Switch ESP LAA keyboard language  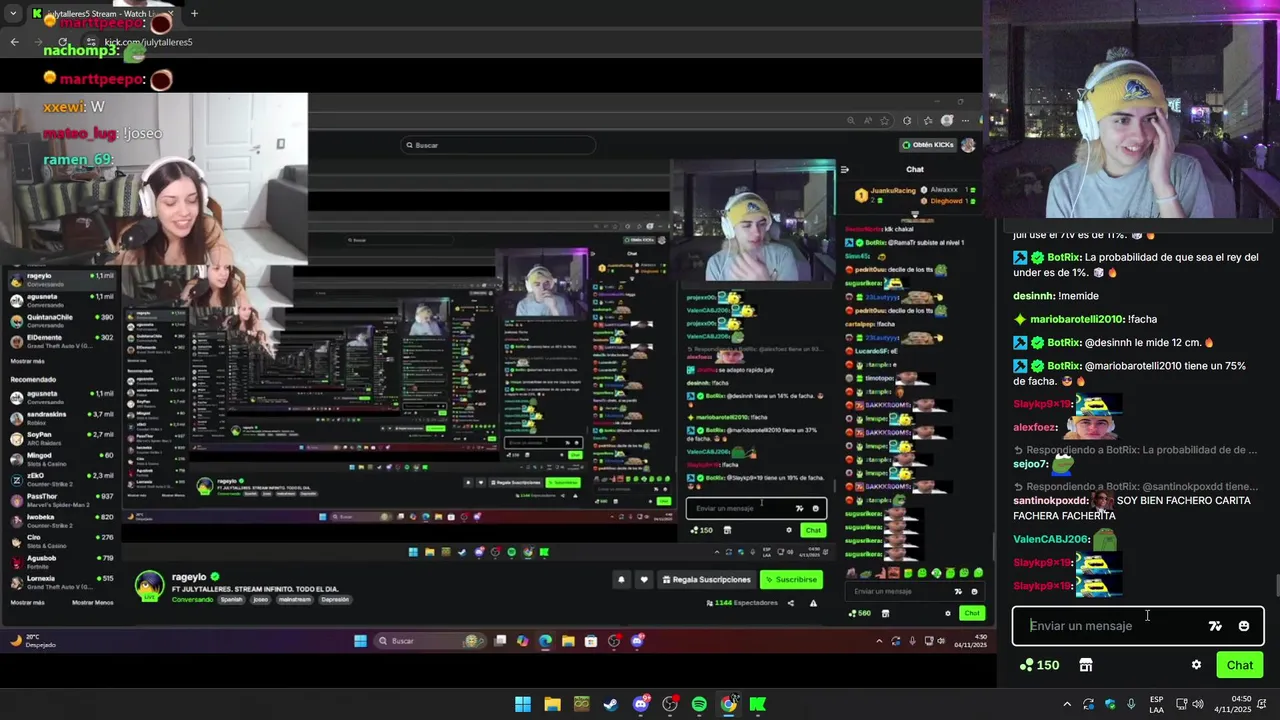(1156, 704)
